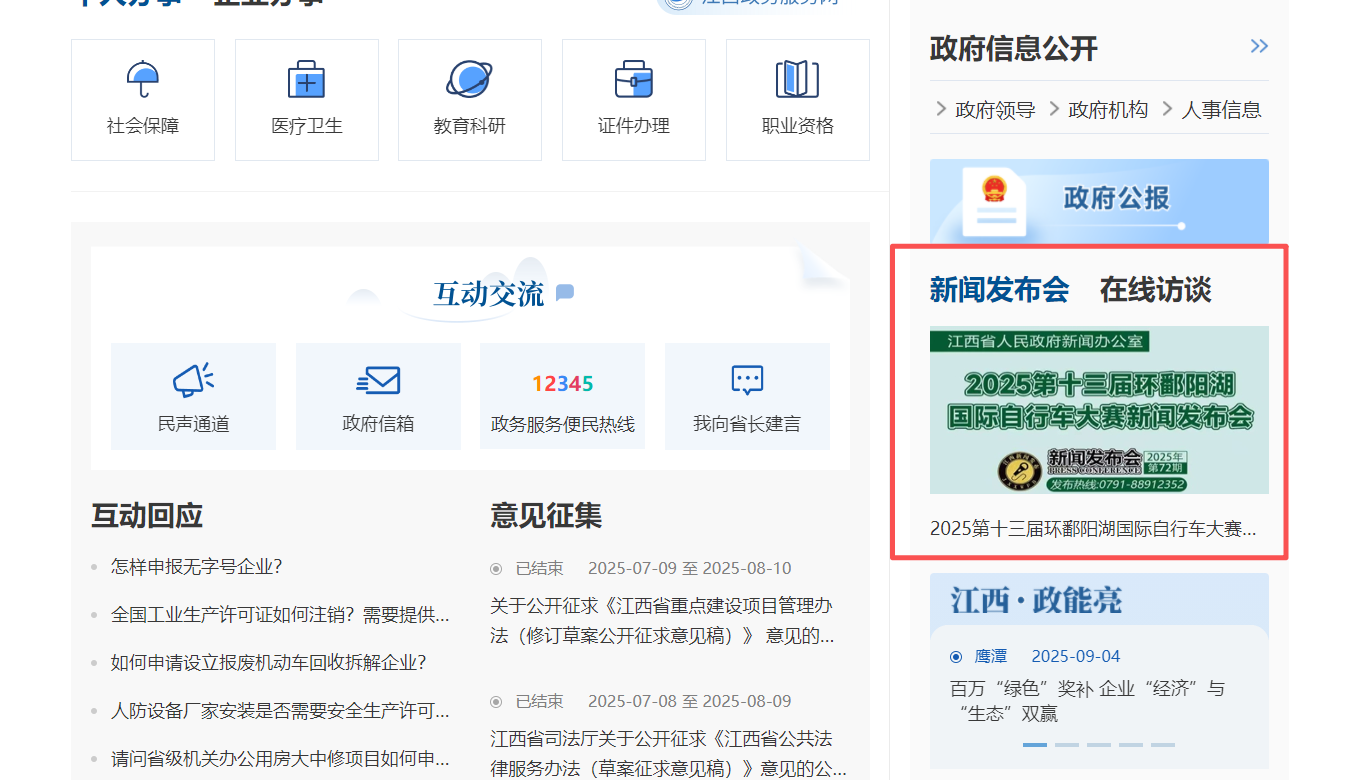Open the 政府领导 link
Image resolution: width=1359 pixels, height=780 pixels.
(995, 110)
